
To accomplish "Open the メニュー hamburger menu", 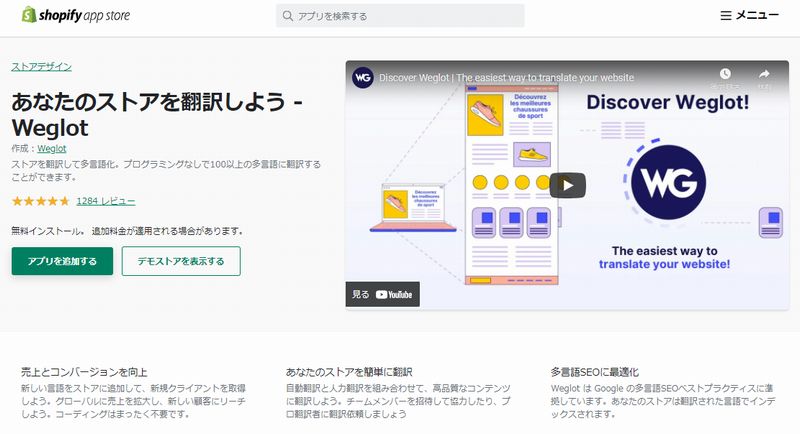I will 749,15.
